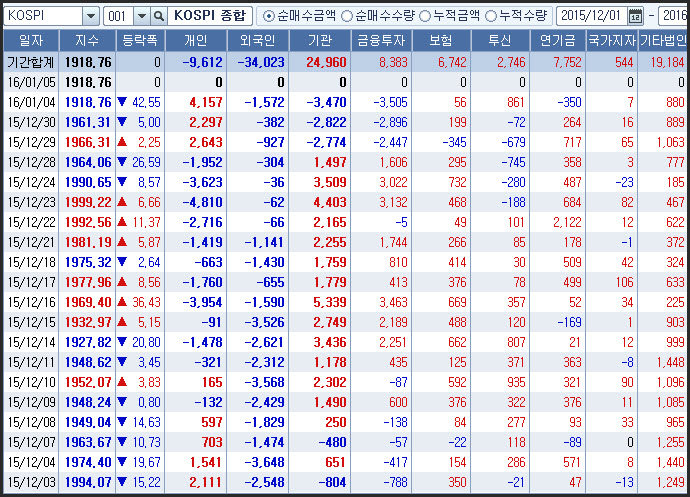Click the KOSPI 종합 name label

(x=210, y=16)
